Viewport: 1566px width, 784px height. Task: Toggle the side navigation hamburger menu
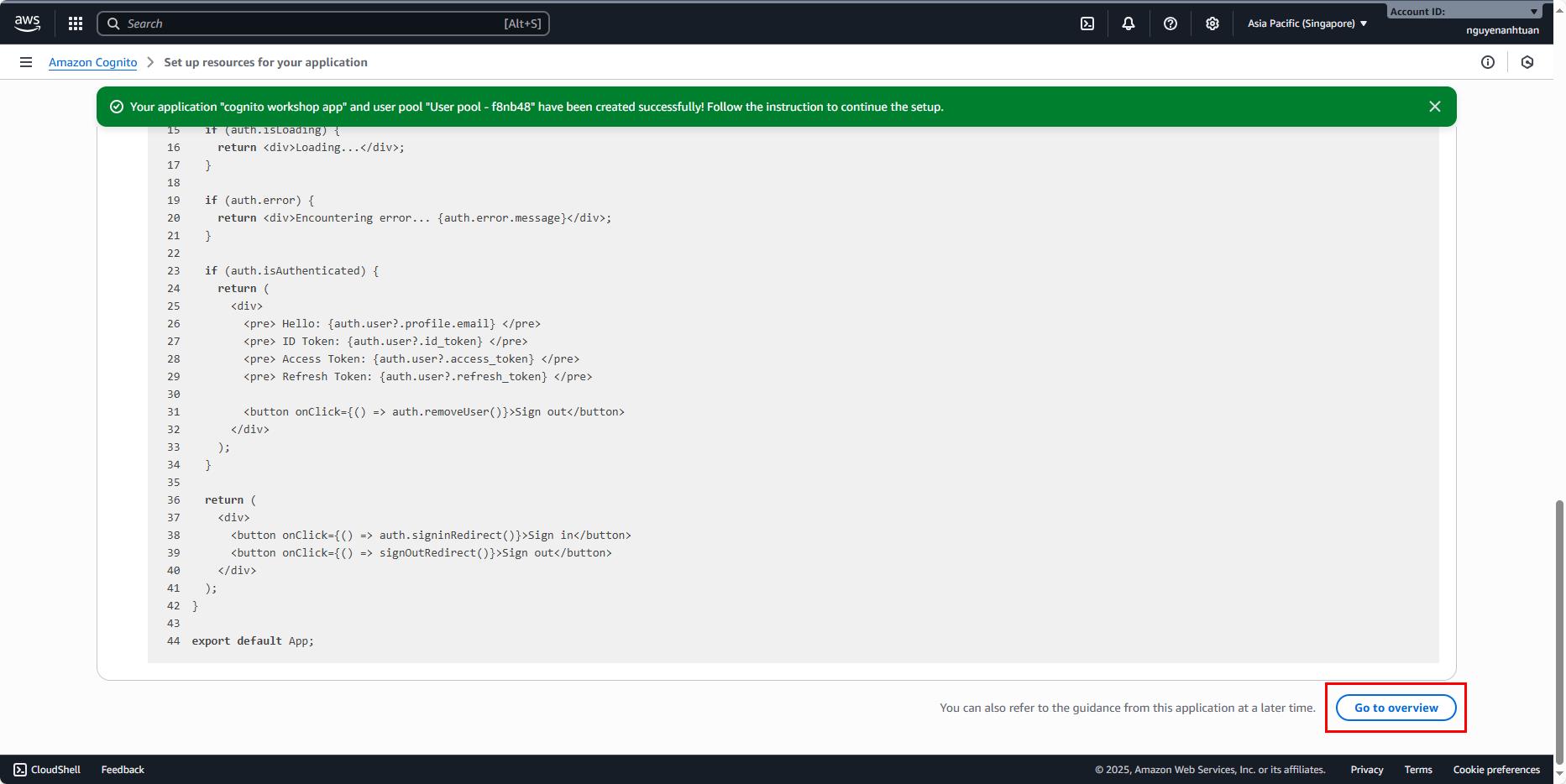pos(26,62)
